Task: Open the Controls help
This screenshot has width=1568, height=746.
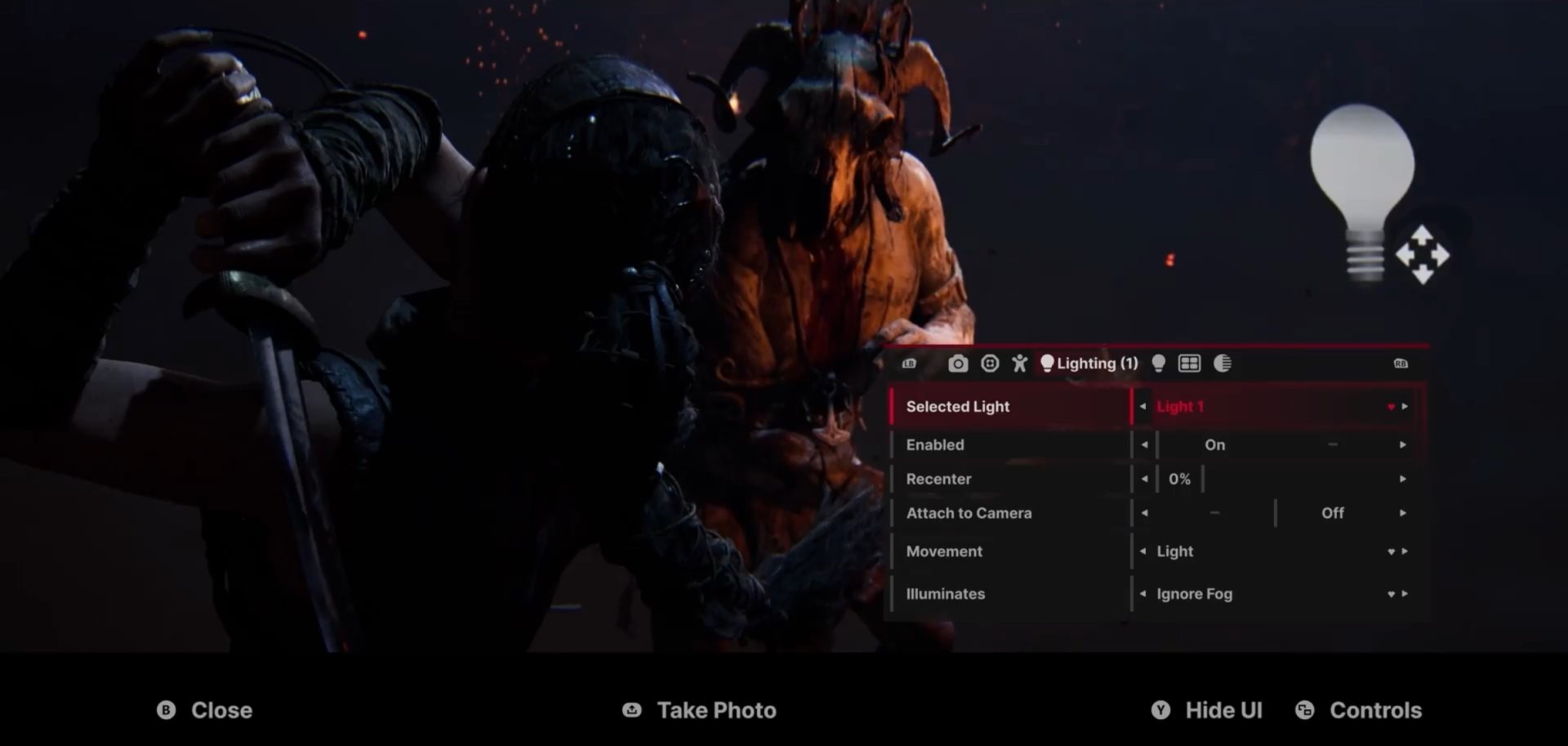Action: pos(1375,710)
